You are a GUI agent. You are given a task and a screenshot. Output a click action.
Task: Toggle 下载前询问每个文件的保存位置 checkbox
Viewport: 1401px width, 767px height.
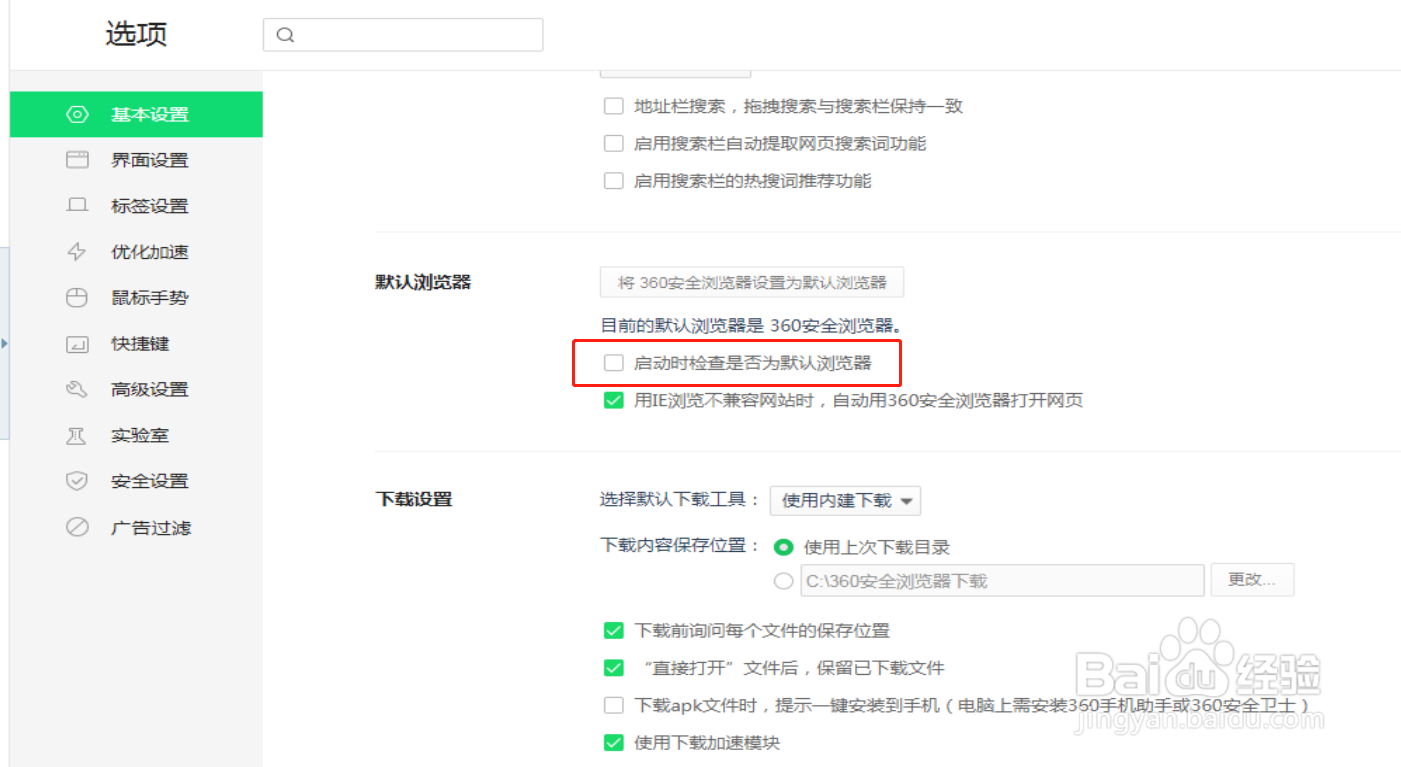click(x=614, y=631)
